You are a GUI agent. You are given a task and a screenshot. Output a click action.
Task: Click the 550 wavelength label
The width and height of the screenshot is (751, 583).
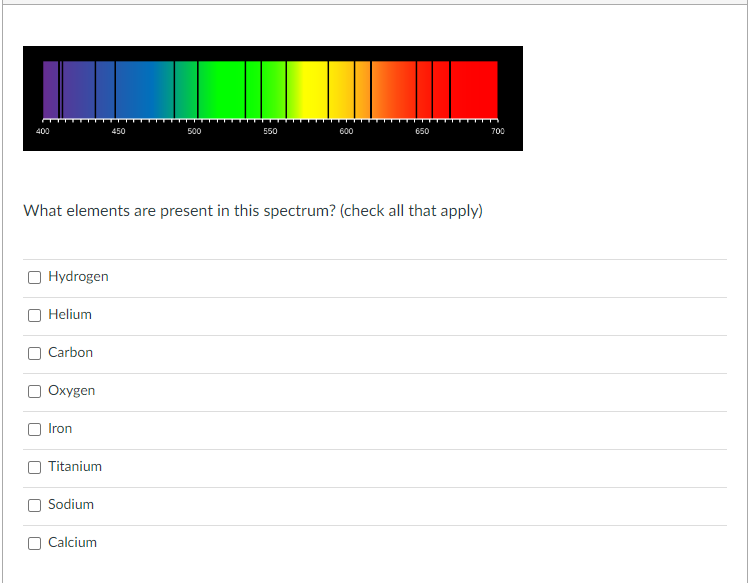[x=270, y=131]
